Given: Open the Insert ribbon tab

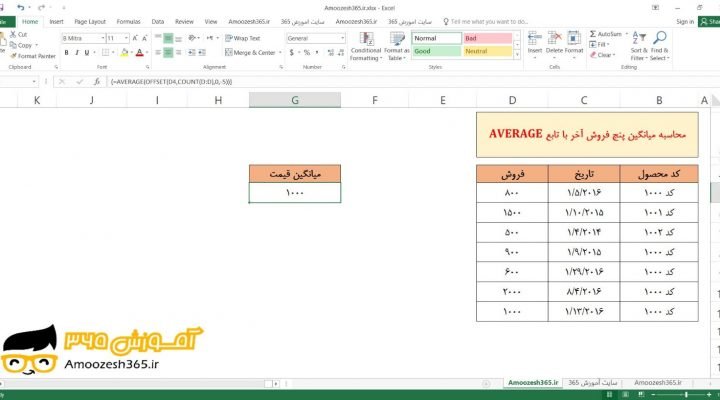Looking at the screenshot, I should click(x=56, y=22).
